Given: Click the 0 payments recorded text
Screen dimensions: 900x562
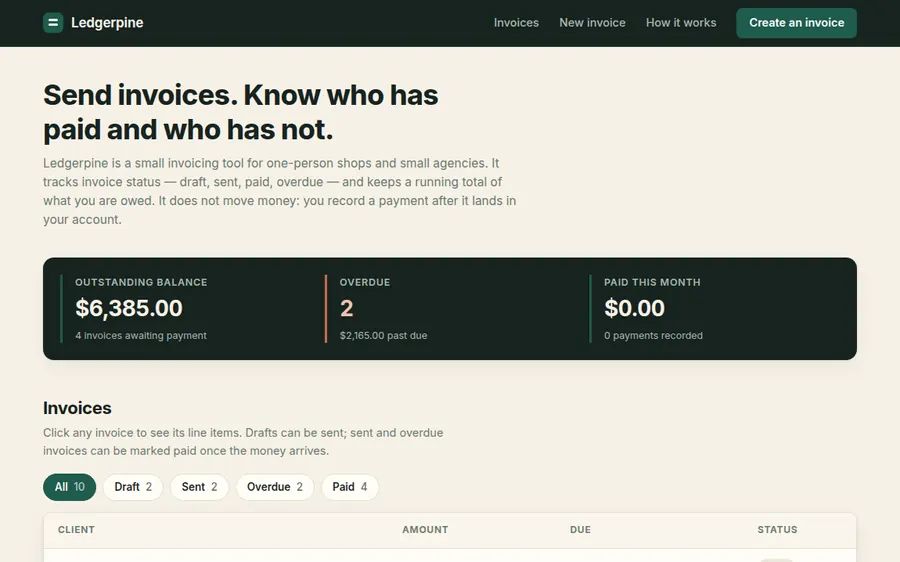Looking at the screenshot, I should coord(653,335).
